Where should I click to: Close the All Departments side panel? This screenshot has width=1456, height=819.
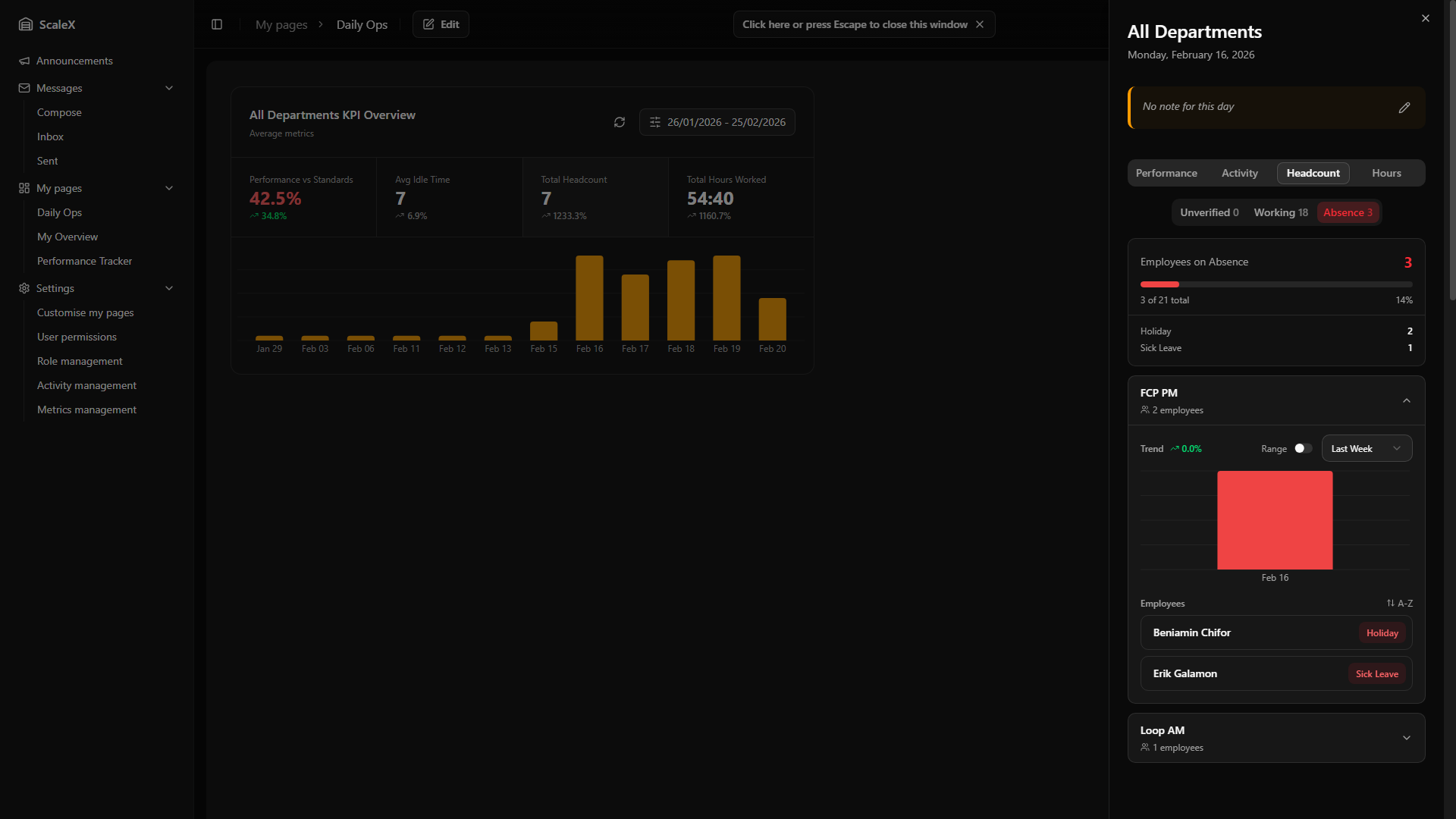pos(1426,18)
